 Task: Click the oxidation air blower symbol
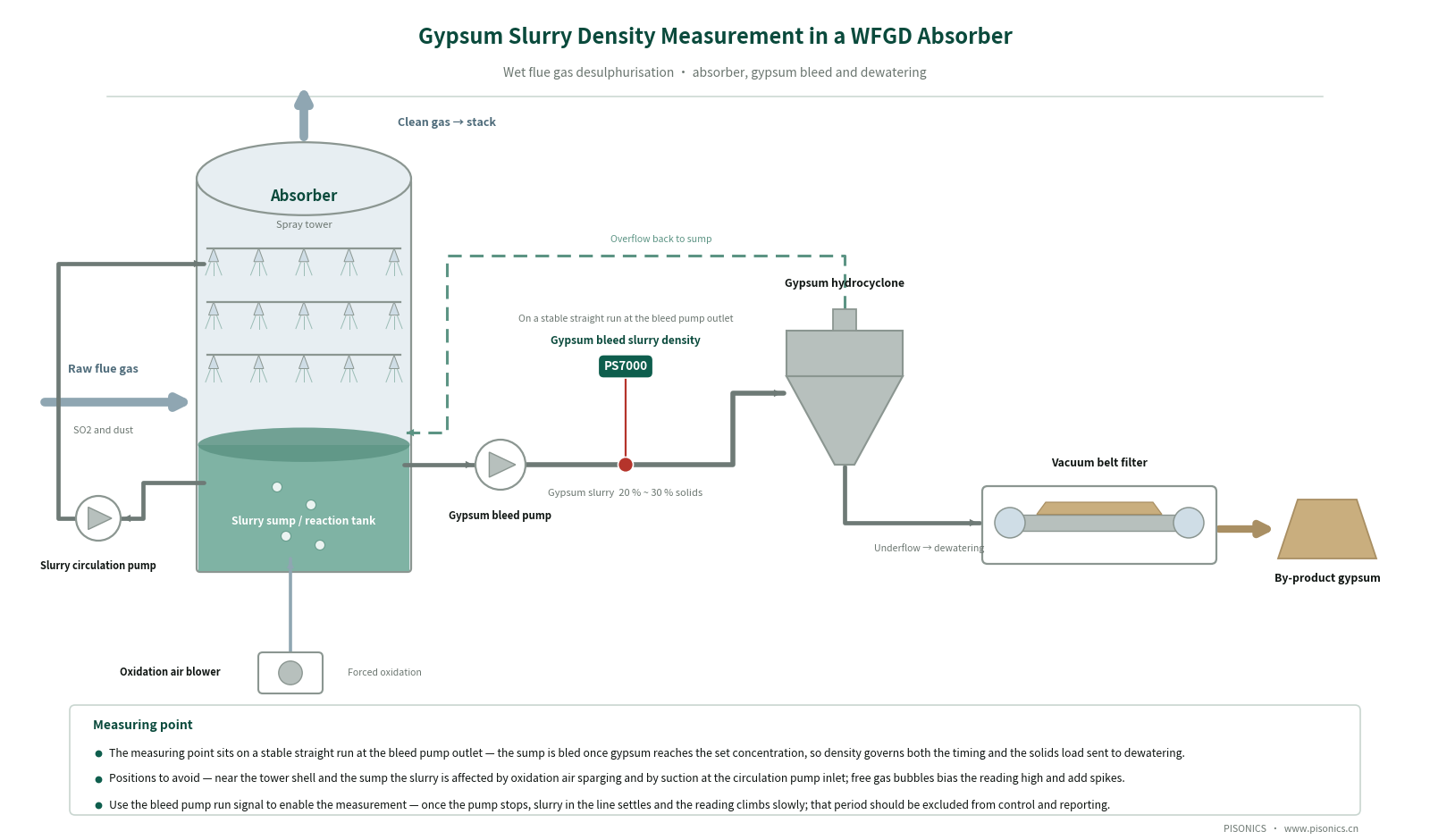click(x=290, y=673)
